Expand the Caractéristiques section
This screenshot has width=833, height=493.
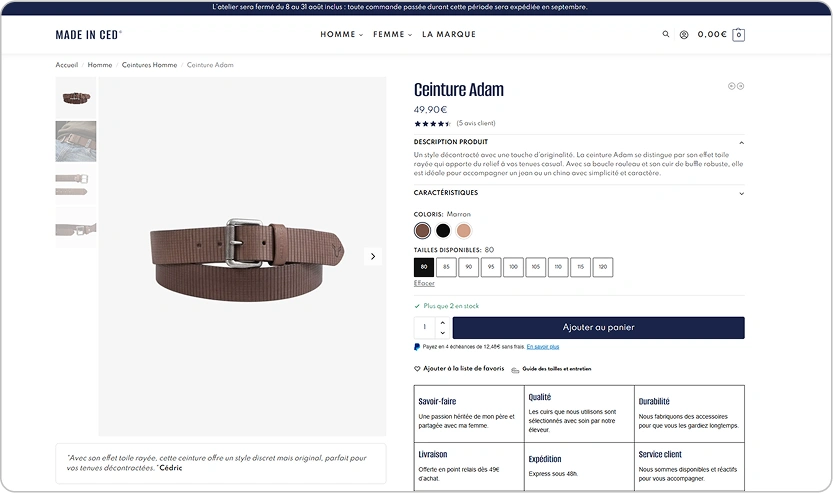click(741, 193)
